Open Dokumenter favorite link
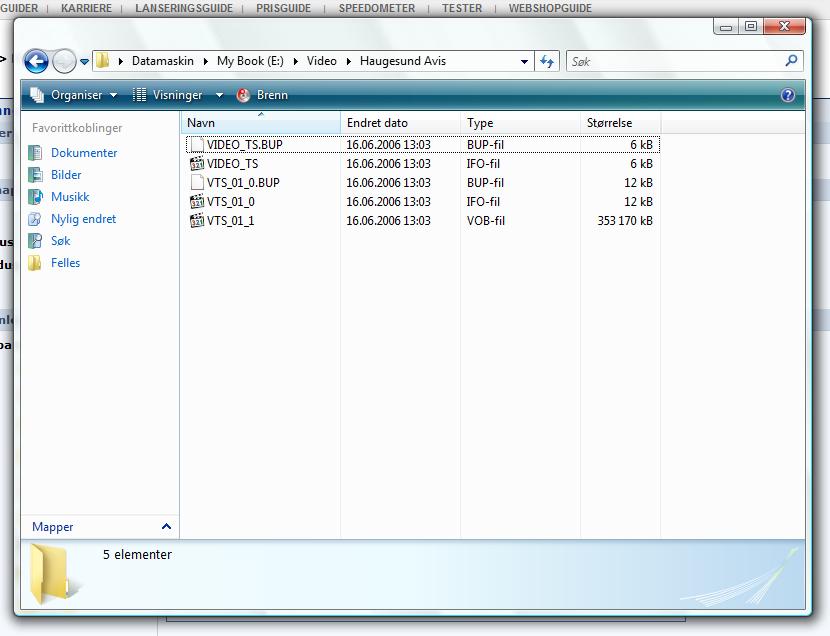830x636 pixels. point(84,153)
